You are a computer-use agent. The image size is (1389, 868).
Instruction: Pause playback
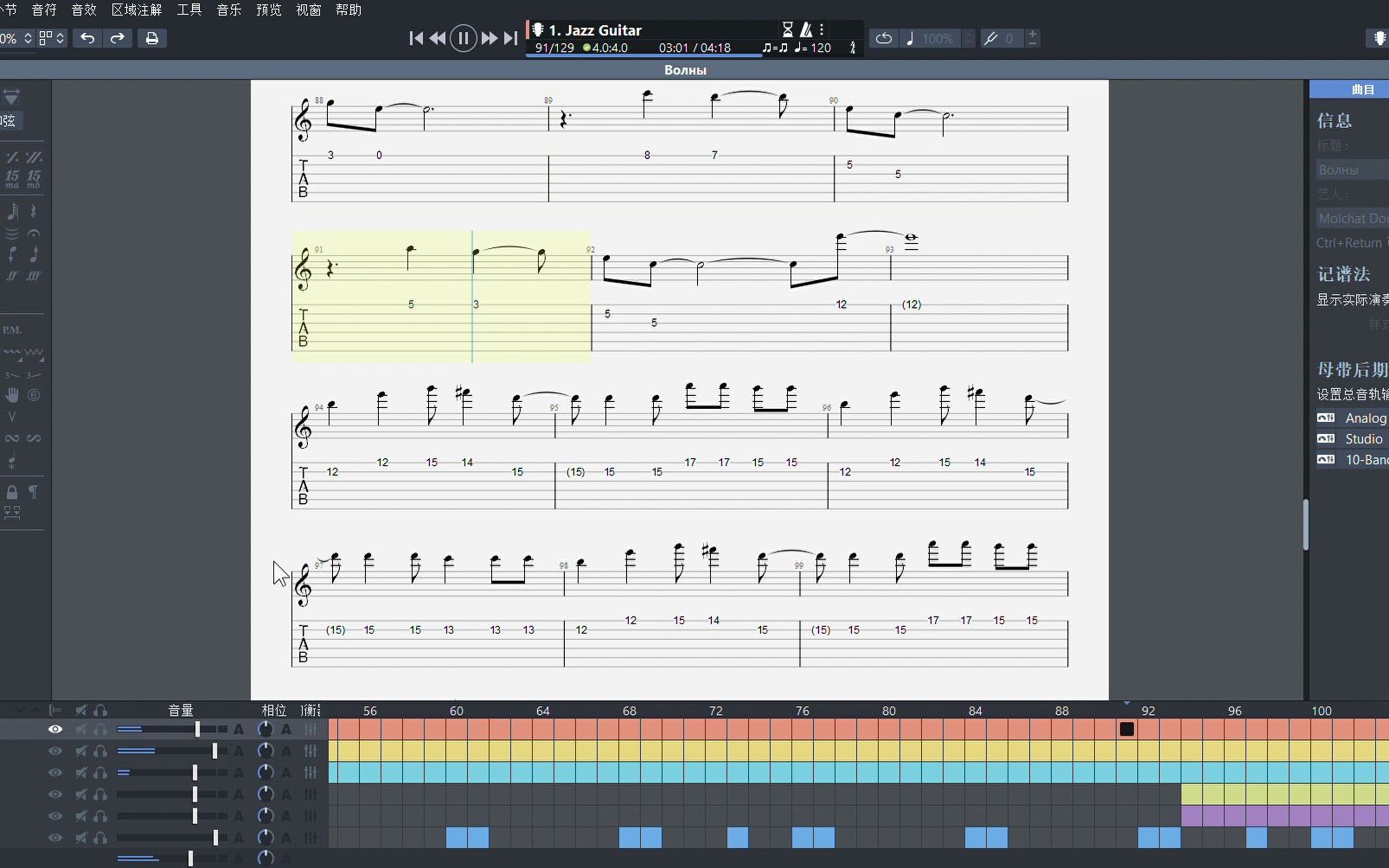pos(464,38)
